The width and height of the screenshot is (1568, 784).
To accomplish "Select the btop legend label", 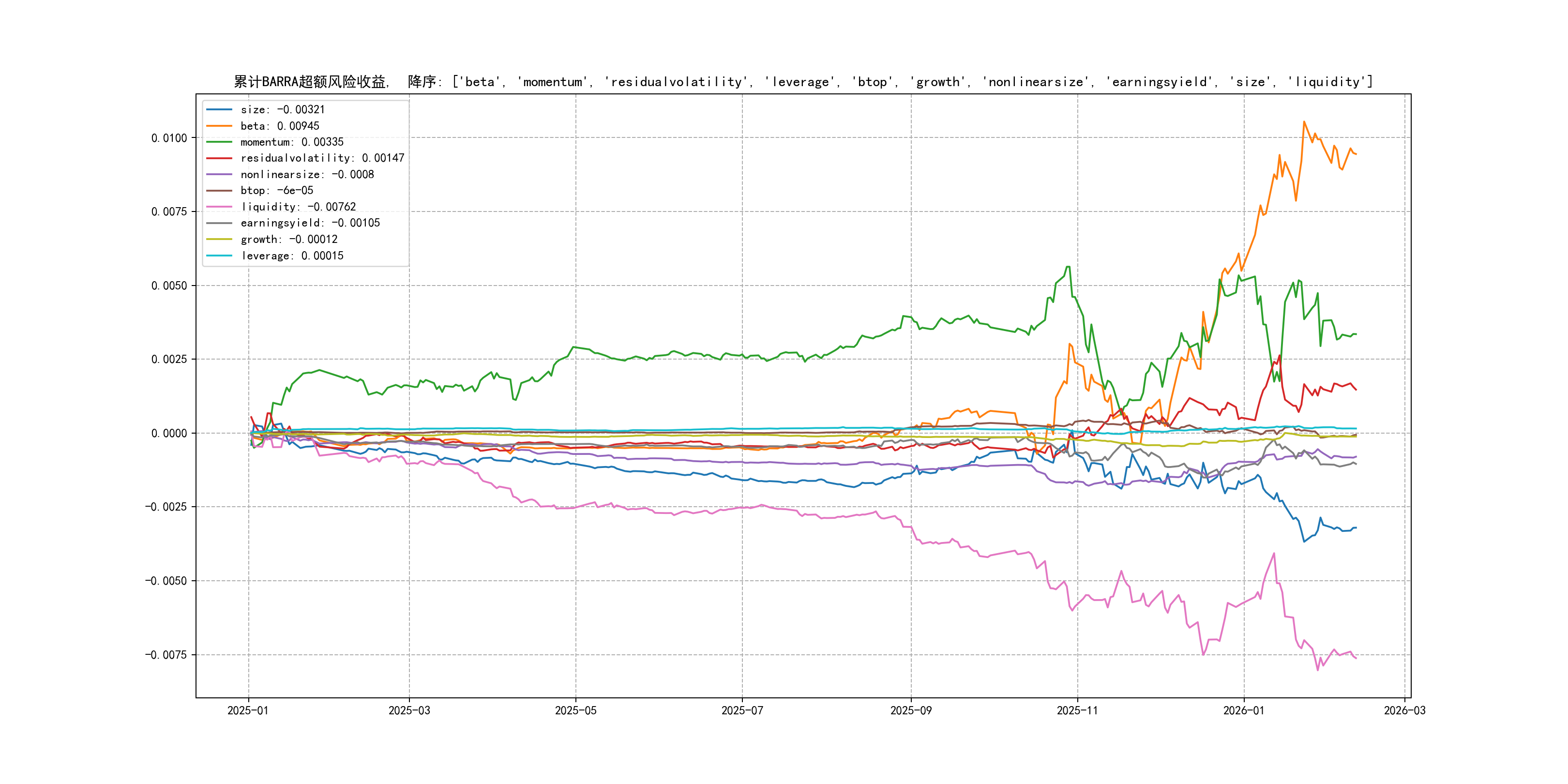I will [276, 191].
